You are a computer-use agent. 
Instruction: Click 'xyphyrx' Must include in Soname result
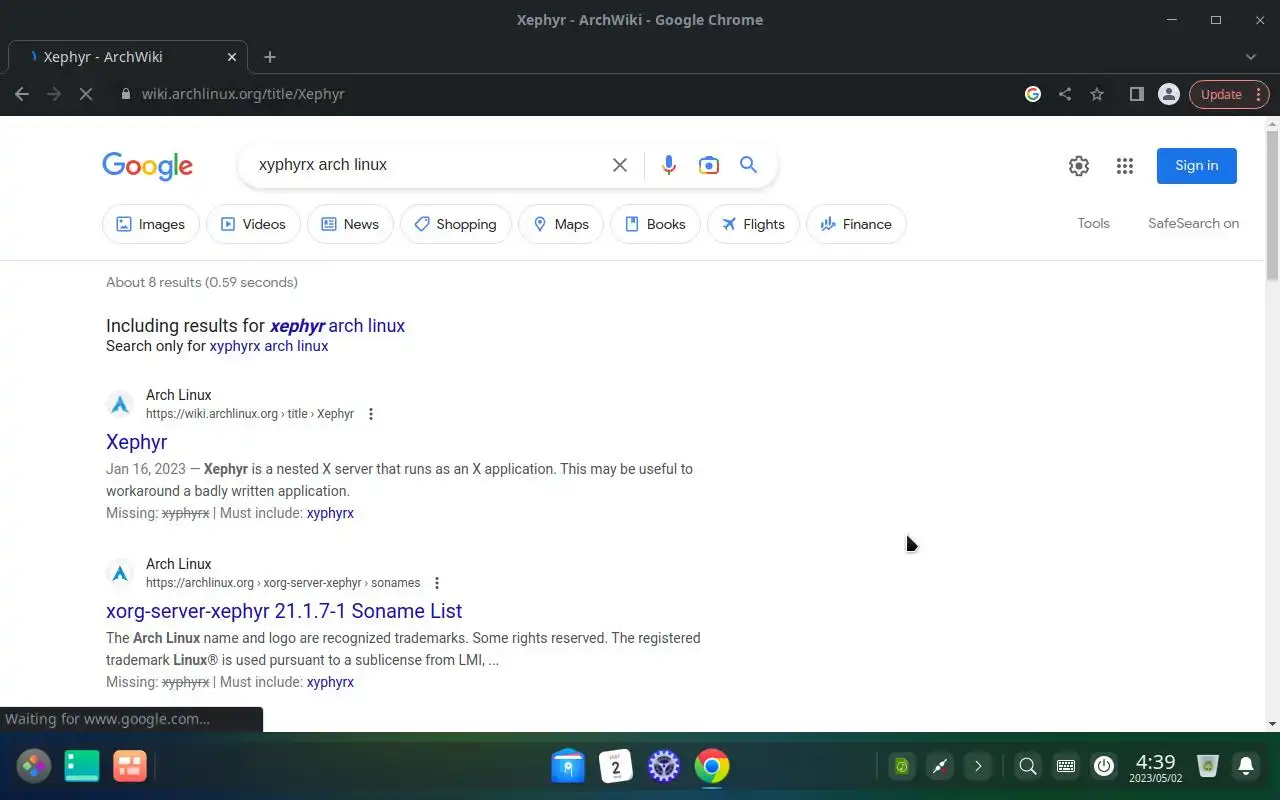click(330, 682)
